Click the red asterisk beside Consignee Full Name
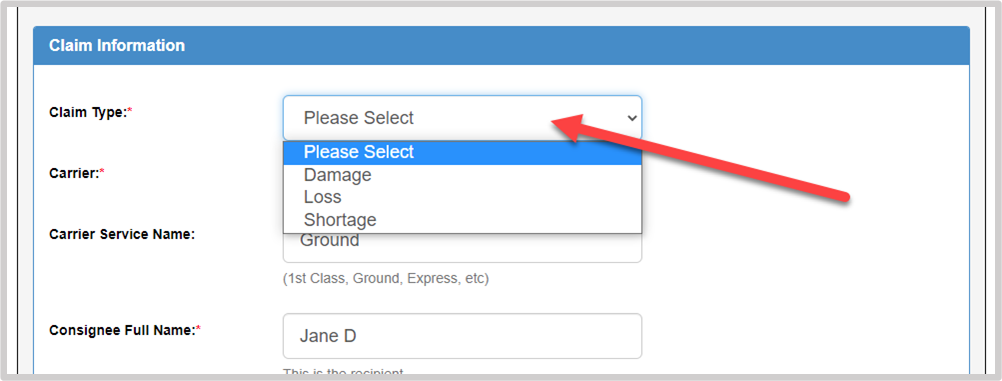Screen dimensions: 1002x381 (198, 329)
